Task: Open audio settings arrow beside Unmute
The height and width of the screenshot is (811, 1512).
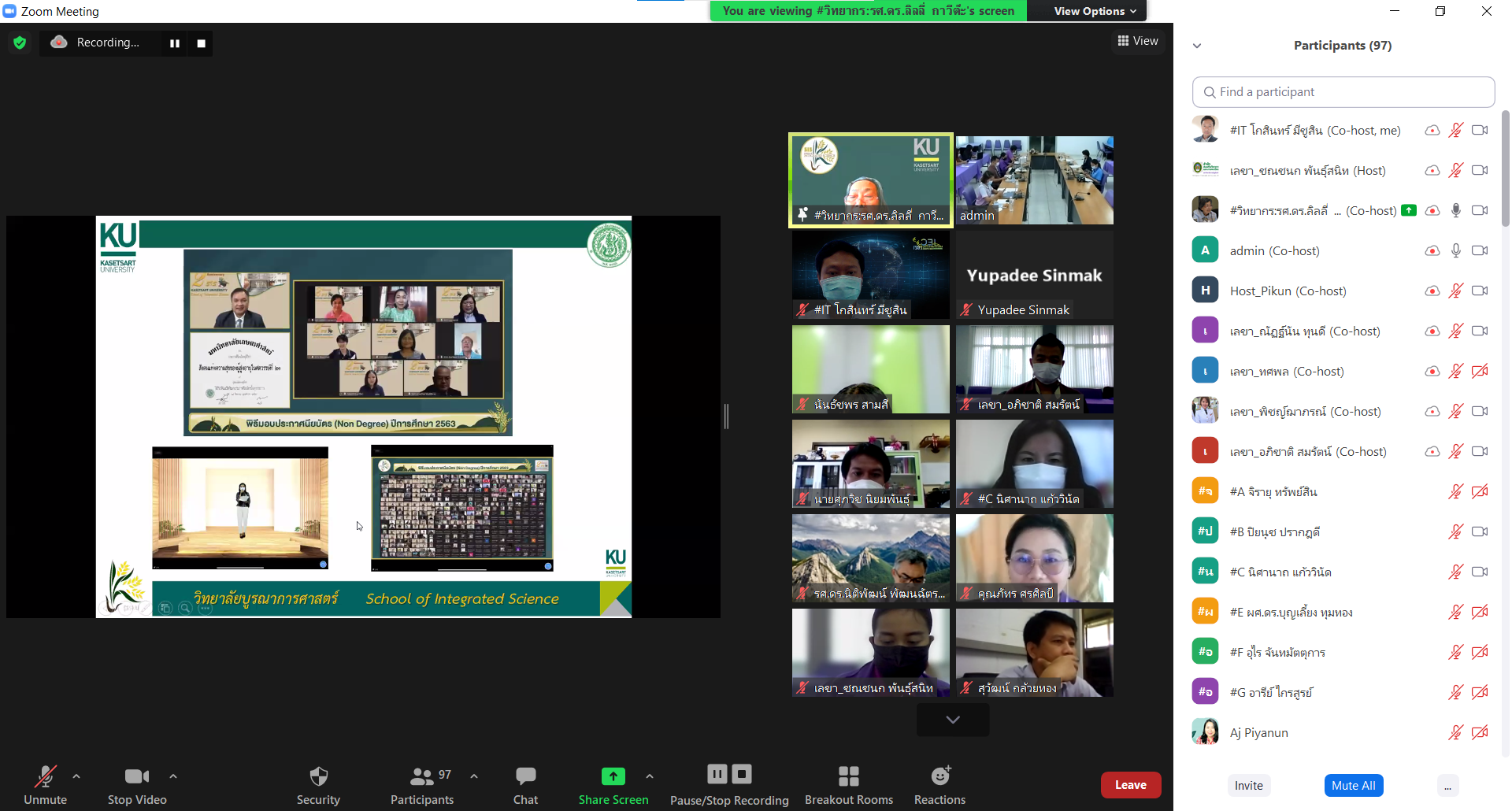Action: (x=76, y=776)
